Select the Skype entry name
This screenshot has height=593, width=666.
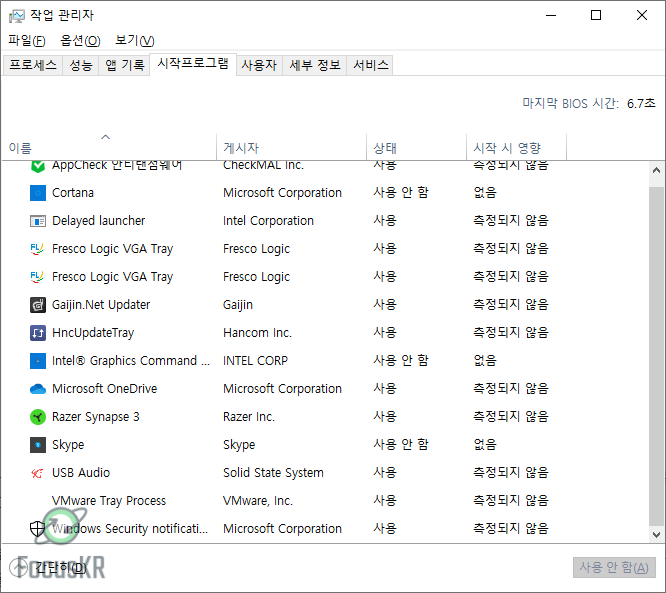(68, 445)
